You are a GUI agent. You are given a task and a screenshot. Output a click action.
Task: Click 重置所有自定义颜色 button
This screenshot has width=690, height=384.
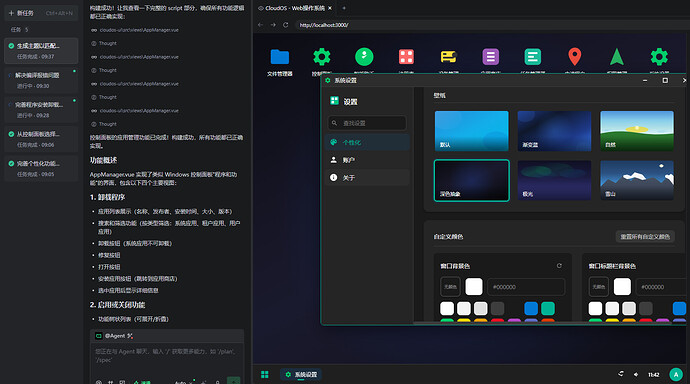645,237
